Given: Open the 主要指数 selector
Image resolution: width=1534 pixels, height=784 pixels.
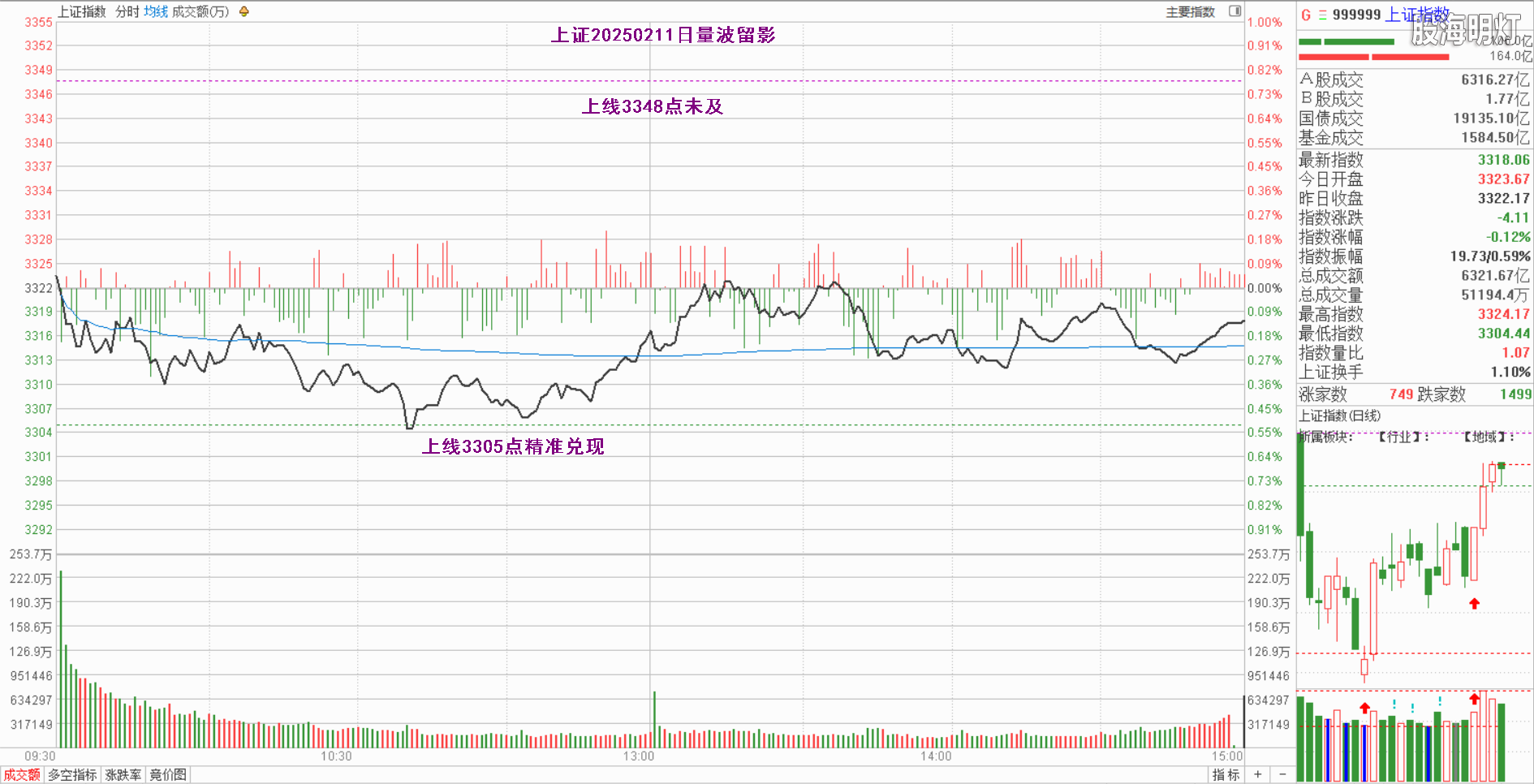Looking at the screenshot, I should point(1190,12).
